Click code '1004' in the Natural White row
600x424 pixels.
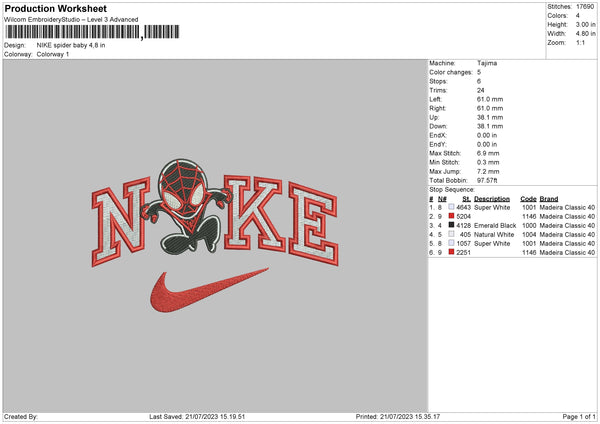coord(529,235)
